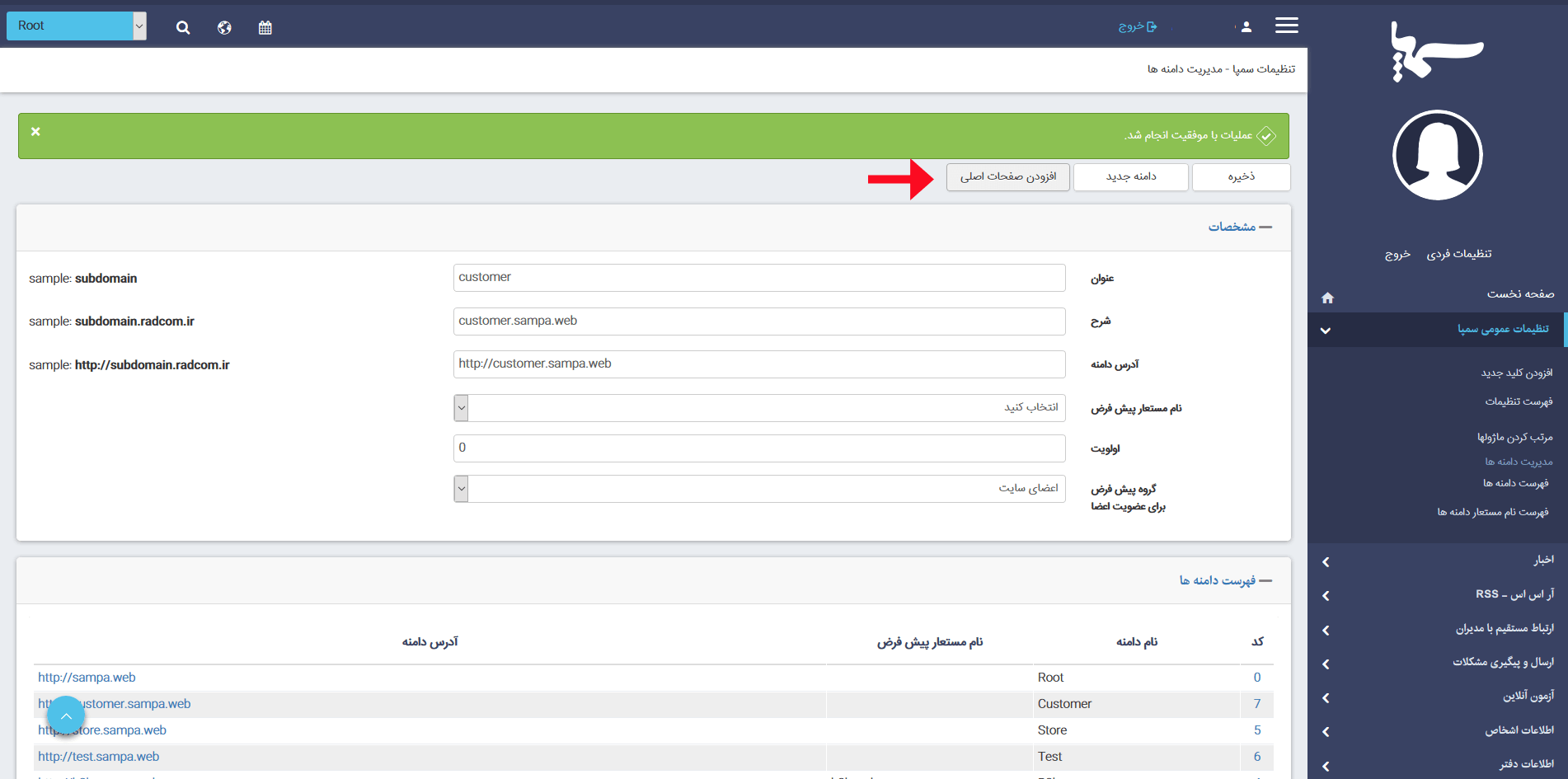Expand the اخبار sidebar menu

[x=1439, y=561]
